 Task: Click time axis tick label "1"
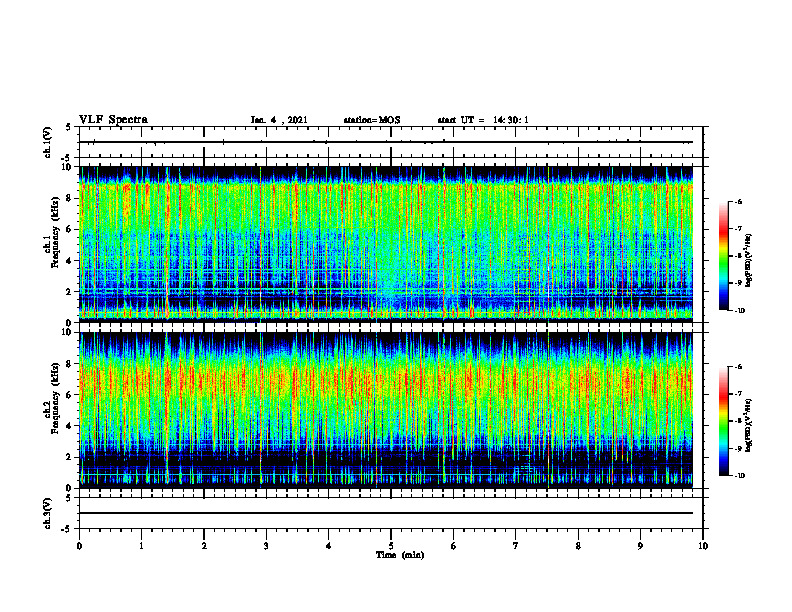coord(141,546)
